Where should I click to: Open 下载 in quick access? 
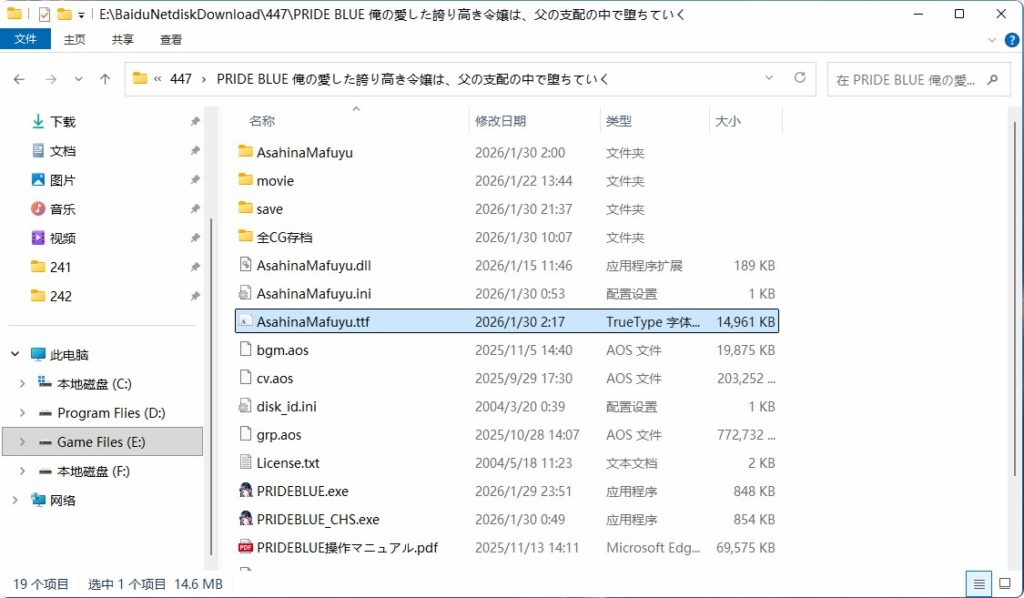coord(63,121)
